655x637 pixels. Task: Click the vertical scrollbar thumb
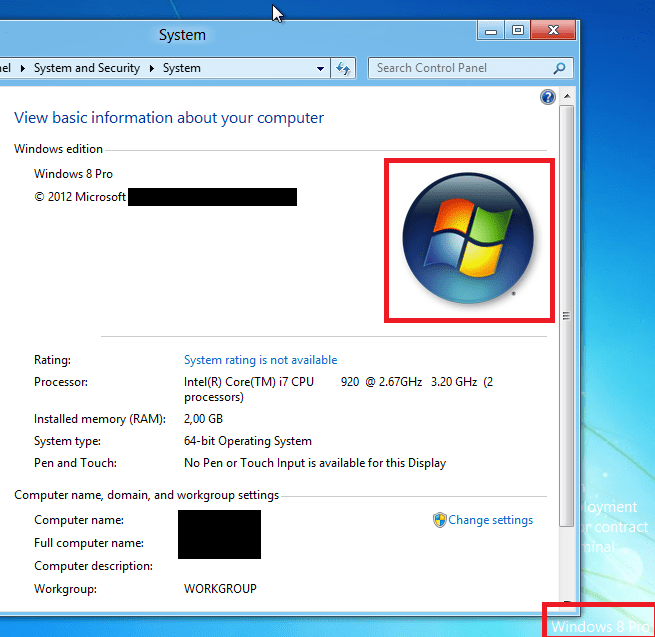point(567,316)
